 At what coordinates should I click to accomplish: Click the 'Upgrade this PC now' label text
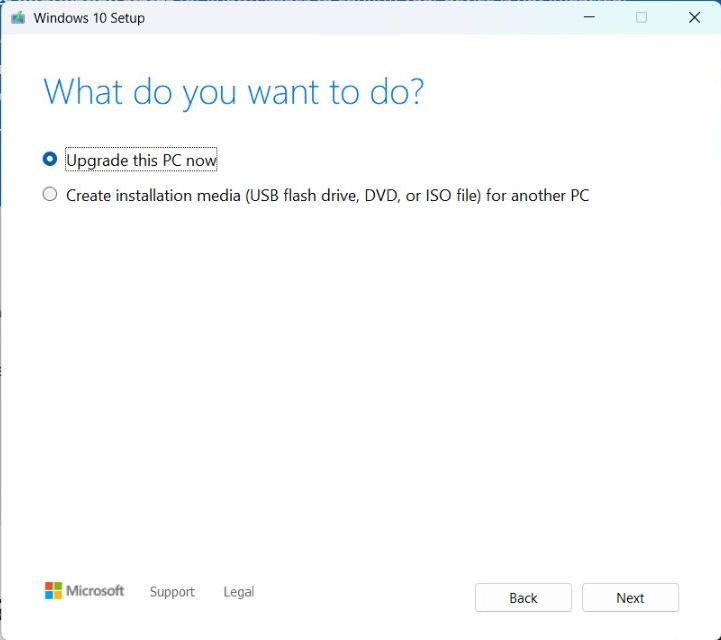pyautogui.click(x=141, y=160)
